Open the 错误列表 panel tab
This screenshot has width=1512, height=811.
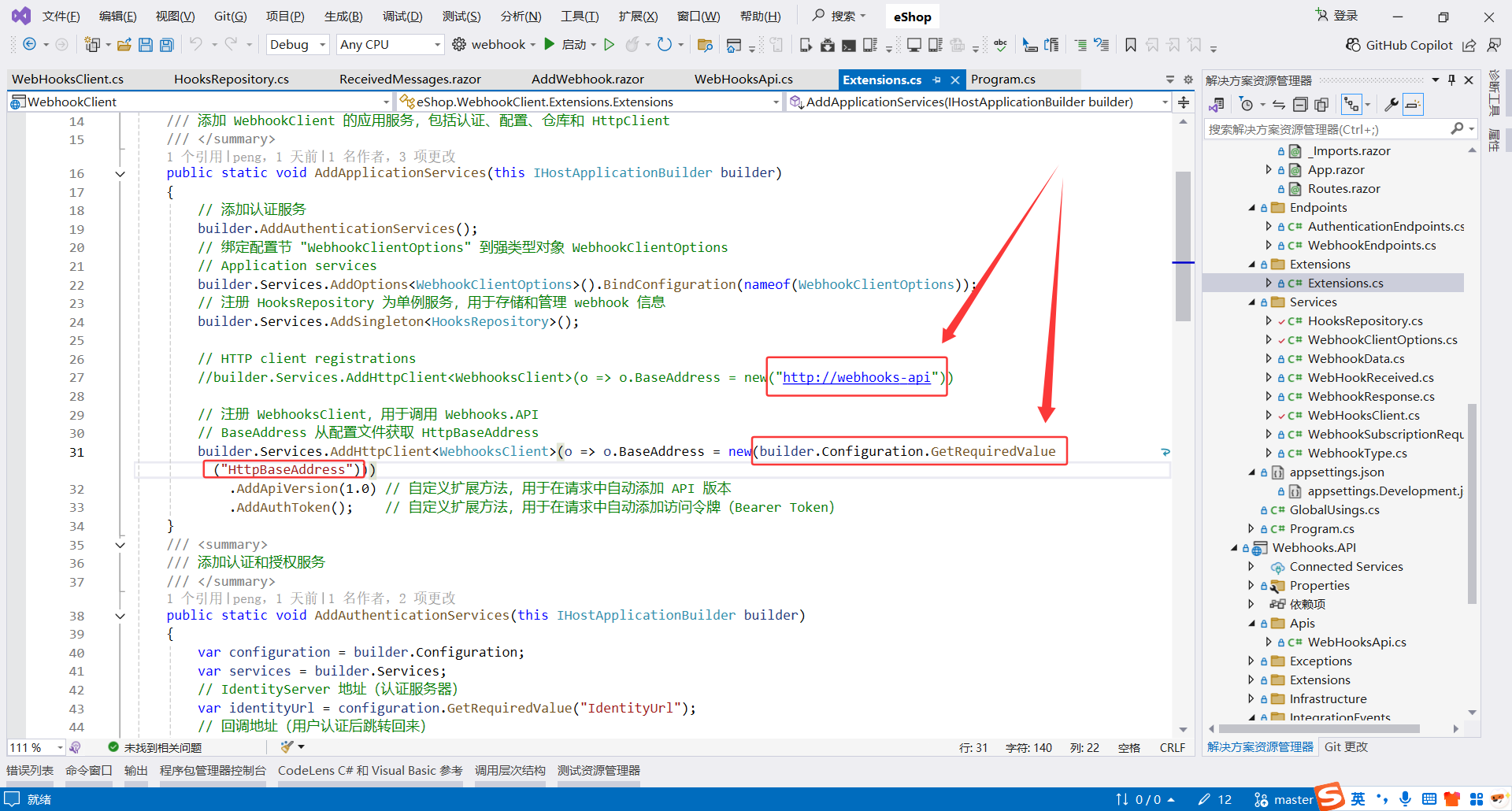30,771
